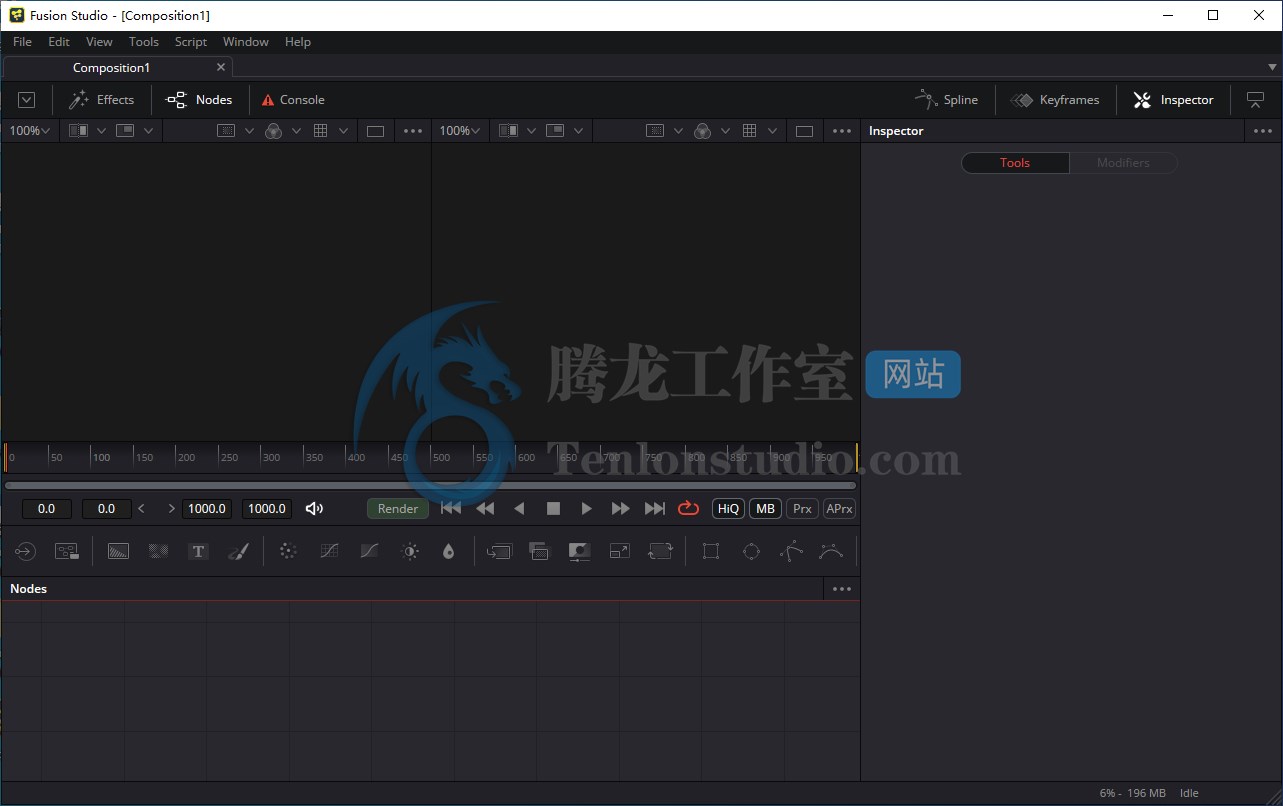The width and height of the screenshot is (1283, 806).
Task: Expand left viewer region of interest arrow
Action: 249,131
